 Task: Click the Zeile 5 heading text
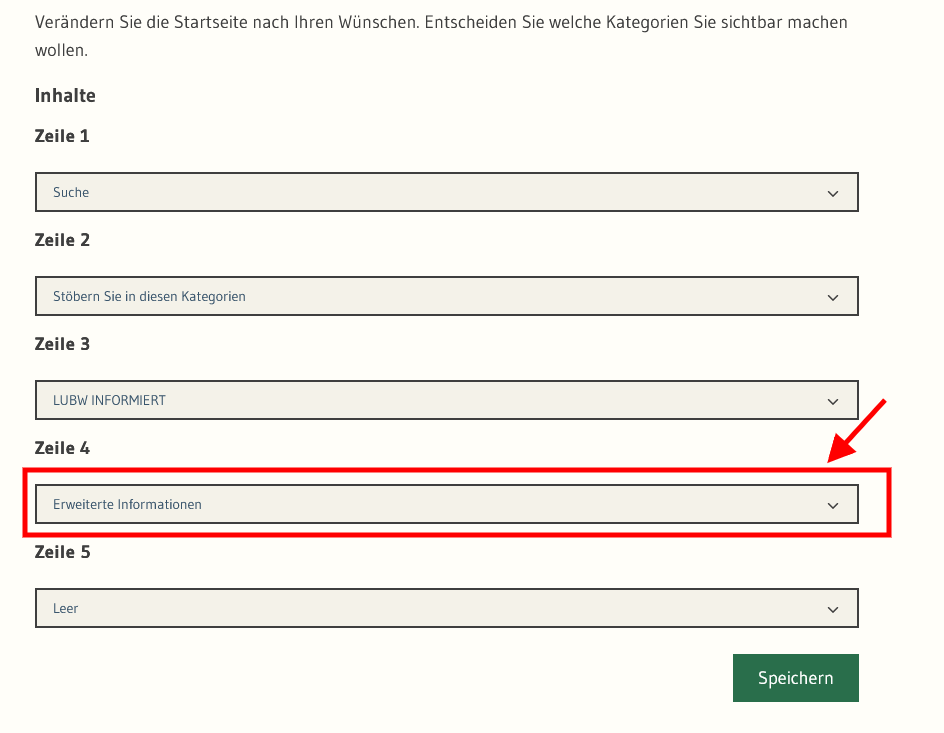(x=62, y=551)
